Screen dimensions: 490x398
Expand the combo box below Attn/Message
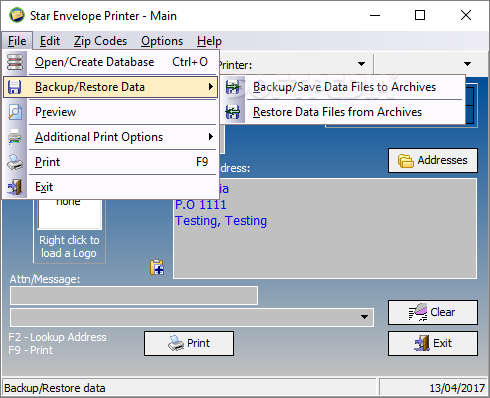coord(364,317)
